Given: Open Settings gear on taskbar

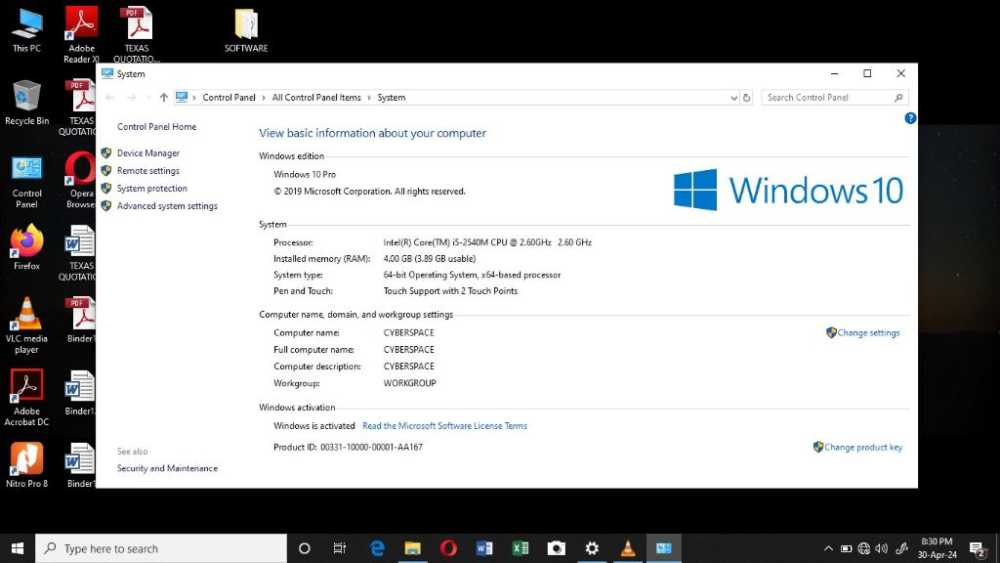Looking at the screenshot, I should (x=592, y=548).
